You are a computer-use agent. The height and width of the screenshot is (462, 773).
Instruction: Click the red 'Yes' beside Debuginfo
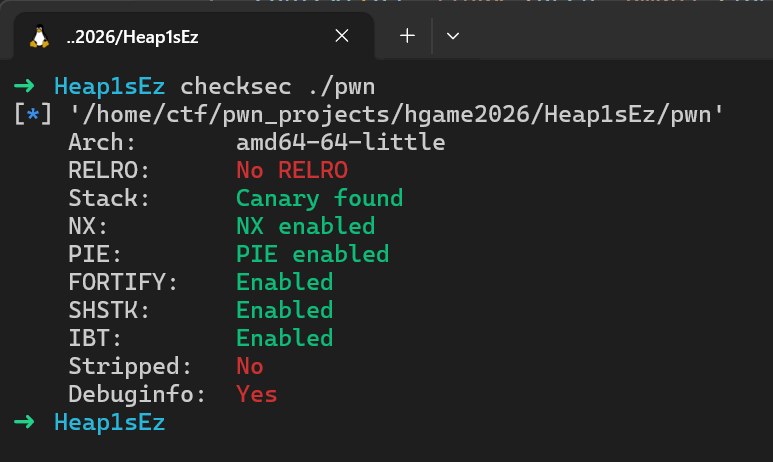click(x=257, y=394)
